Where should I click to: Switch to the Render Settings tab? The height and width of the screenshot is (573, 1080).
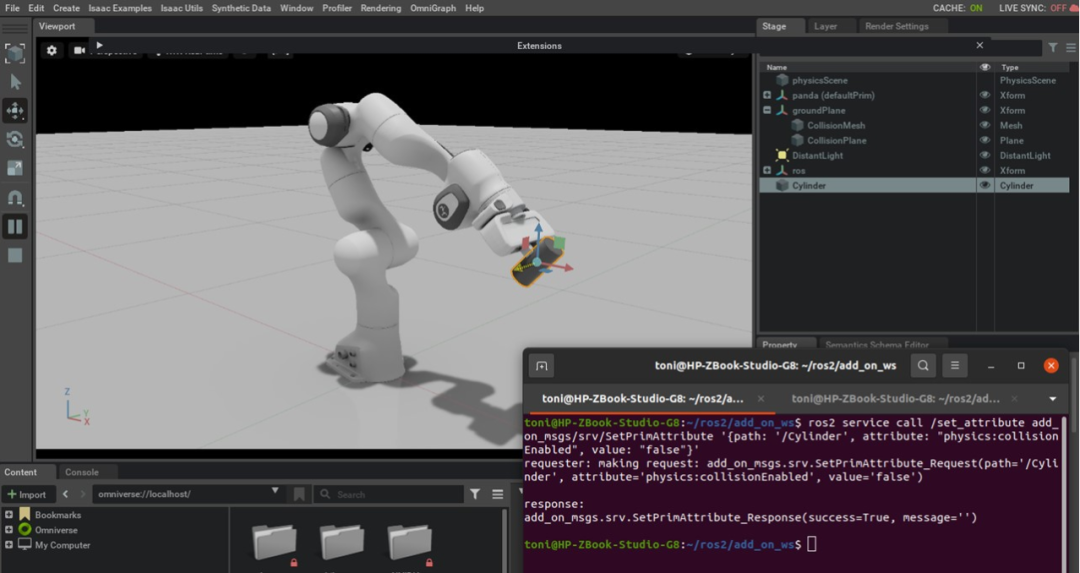coord(896,27)
